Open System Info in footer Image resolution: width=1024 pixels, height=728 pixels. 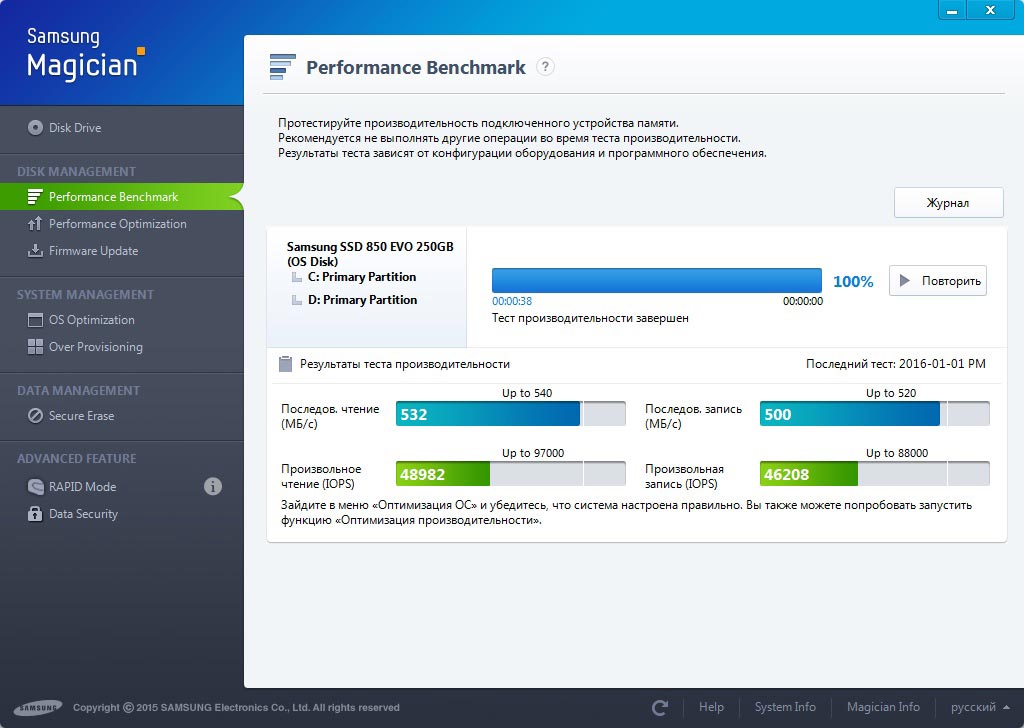click(785, 707)
